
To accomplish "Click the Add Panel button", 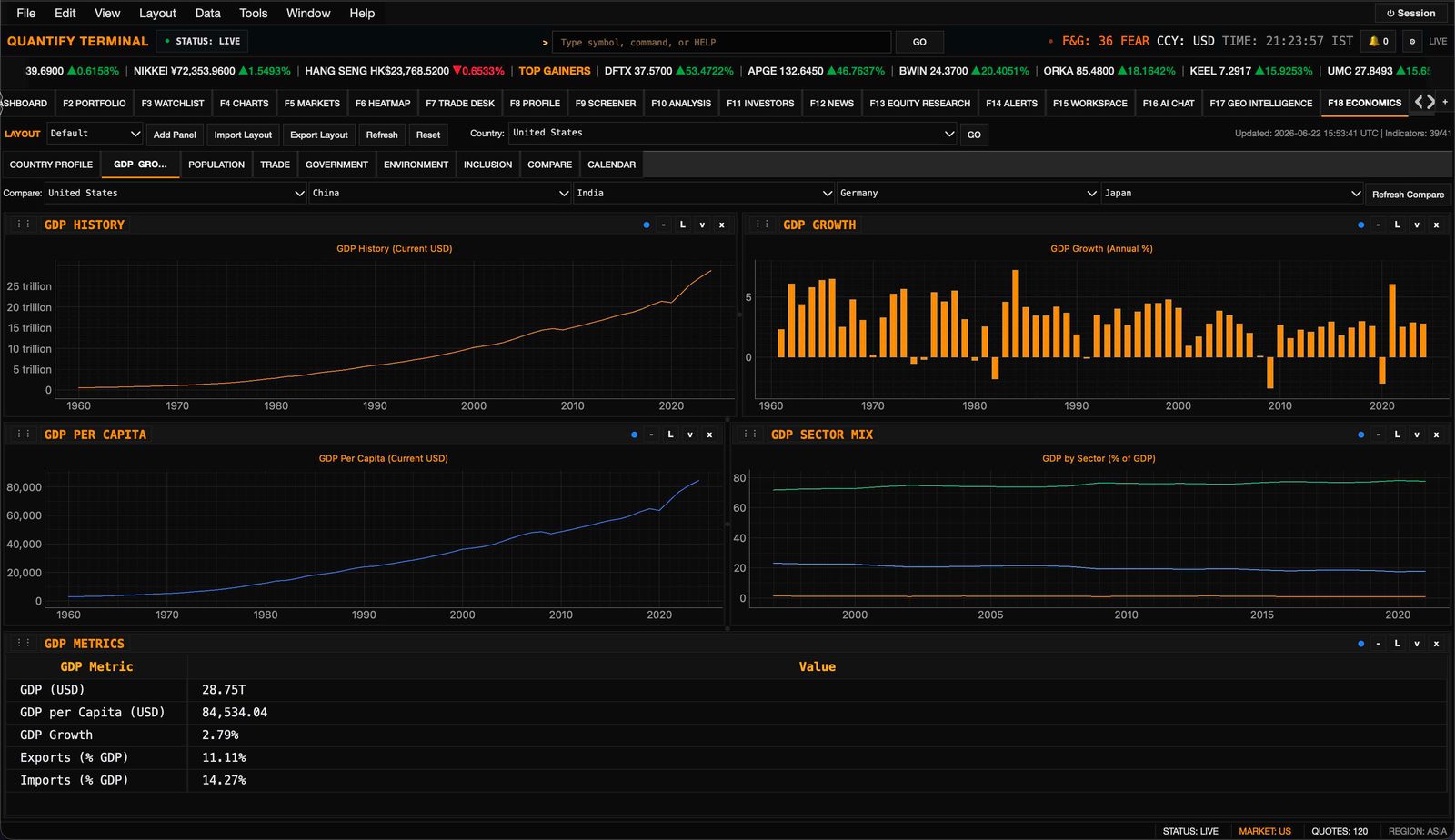I will tap(175, 135).
